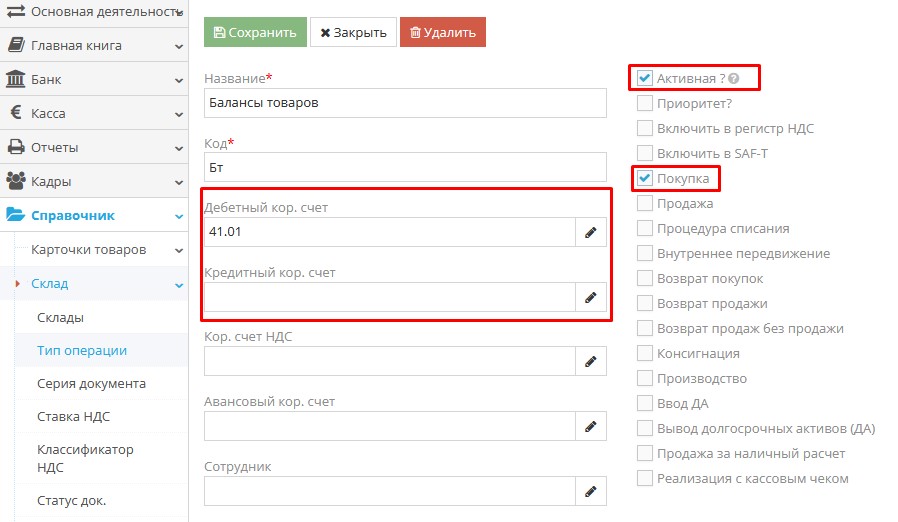Click the Банк building icon
898x522 pixels.
click(16, 79)
